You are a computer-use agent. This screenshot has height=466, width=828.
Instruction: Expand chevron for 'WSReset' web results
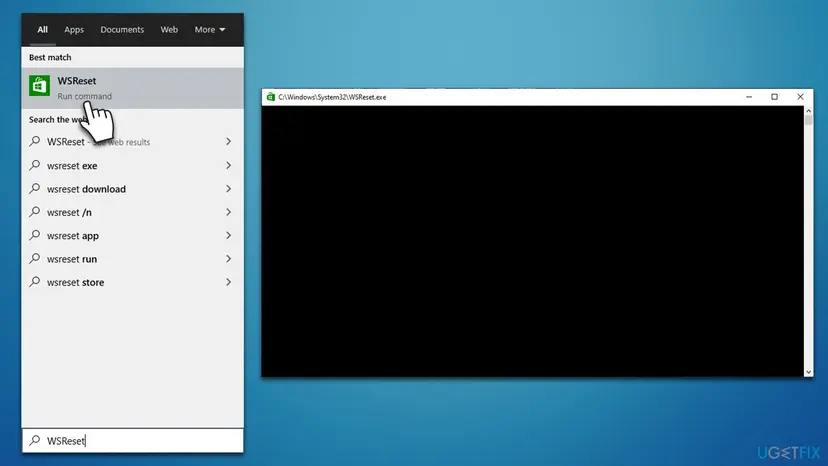(x=228, y=142)
